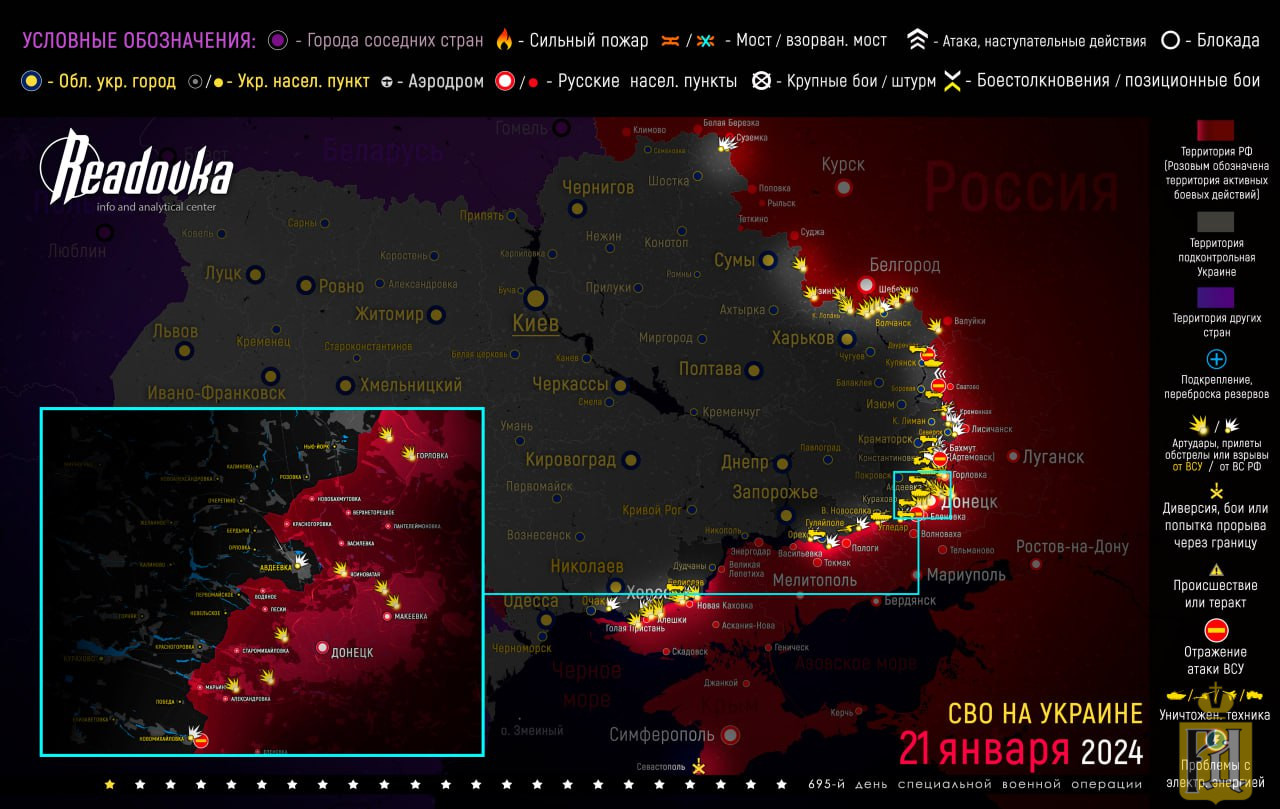Select the АВДЕЕВКА label in the inset map
This screenshot has height=809, width=1280.
275,567
